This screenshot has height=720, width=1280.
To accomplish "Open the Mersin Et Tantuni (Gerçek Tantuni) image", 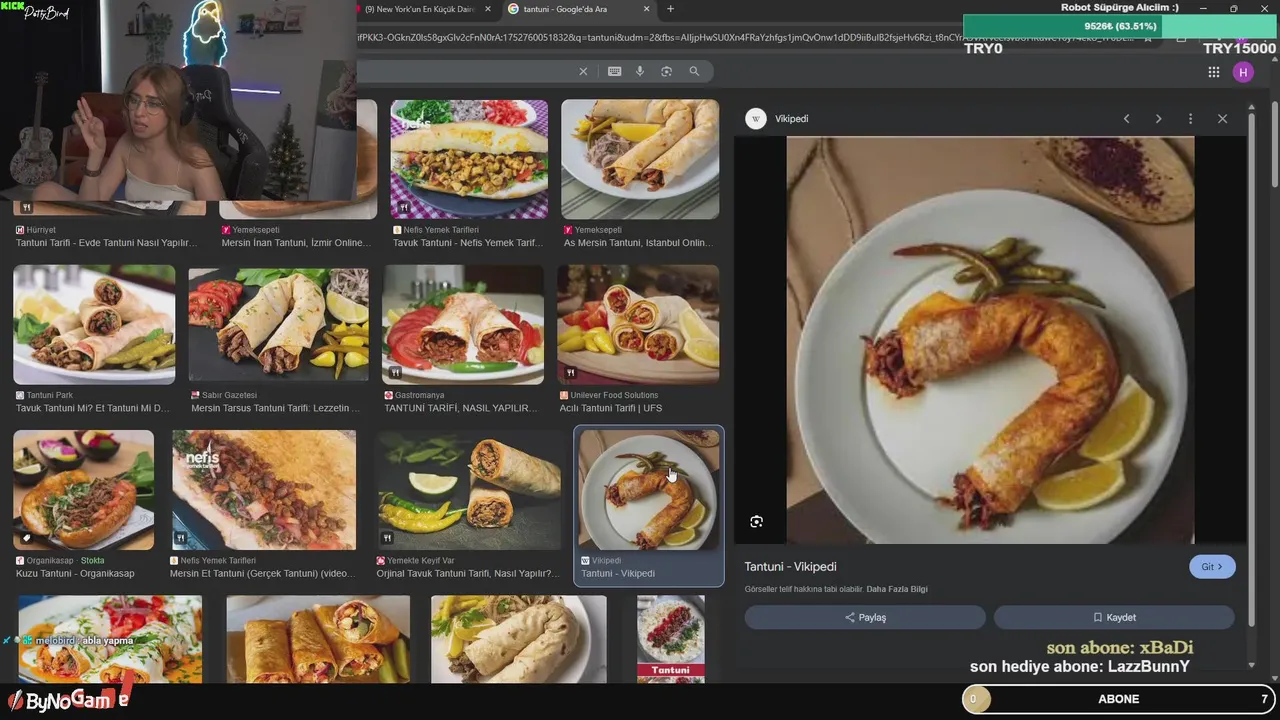I will [264, 490].
